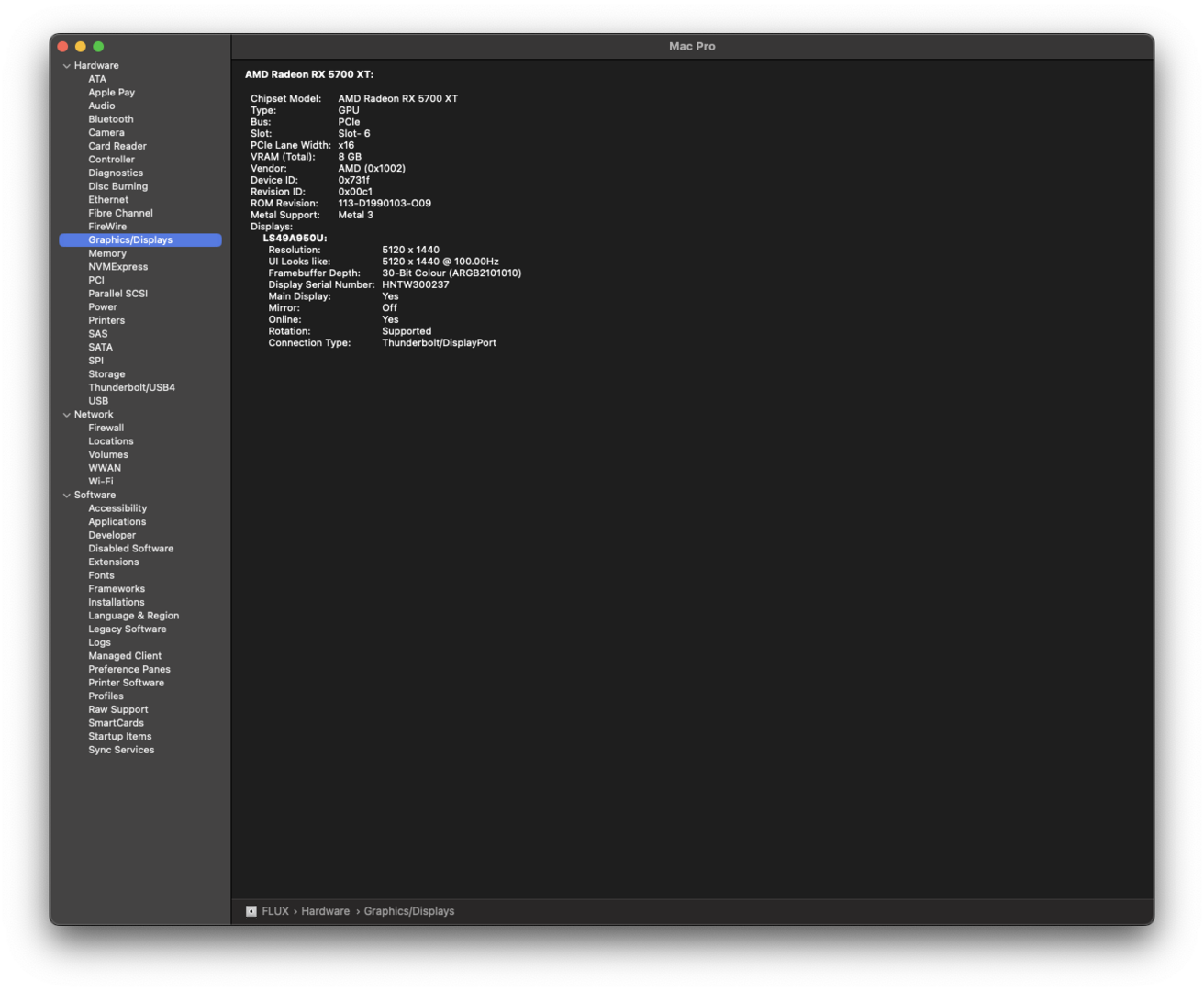This screenshot has width=1204, height=991.
Task: Select Audio in the Hardware list
Action: coord(101,106)
